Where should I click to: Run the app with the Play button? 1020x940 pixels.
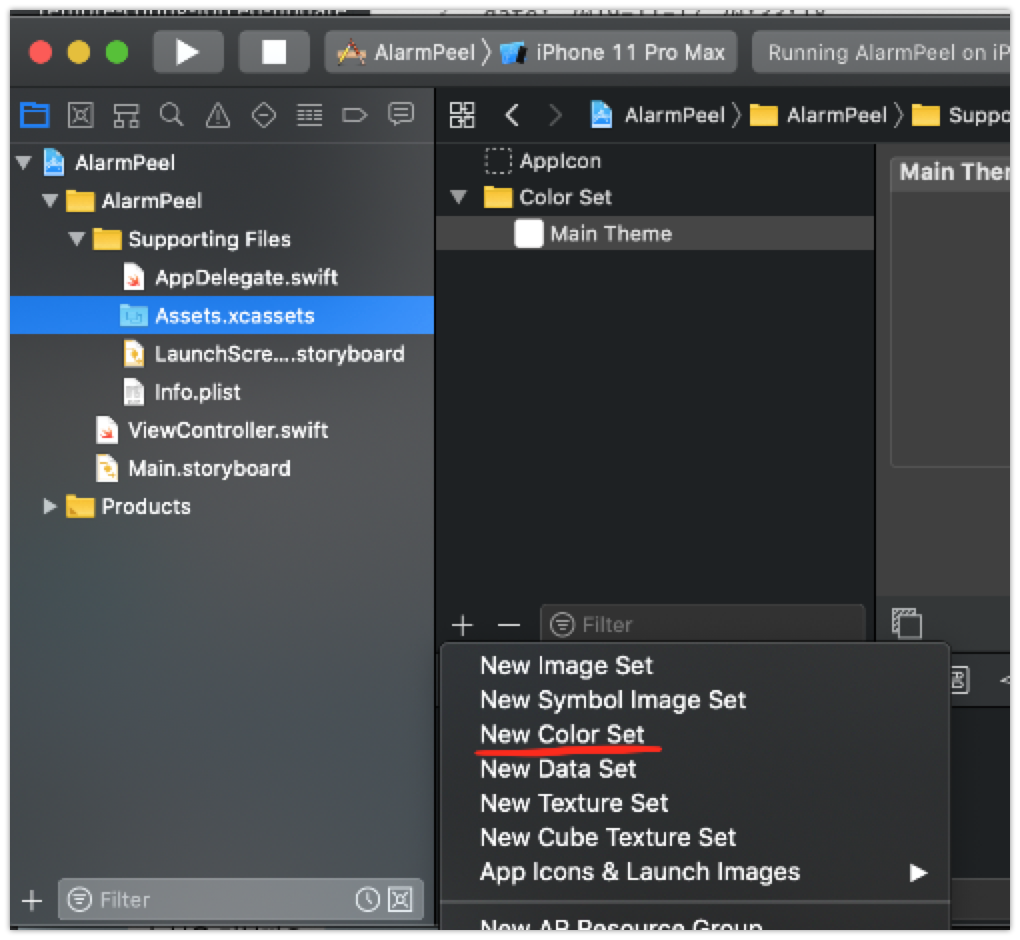(188, 52)
